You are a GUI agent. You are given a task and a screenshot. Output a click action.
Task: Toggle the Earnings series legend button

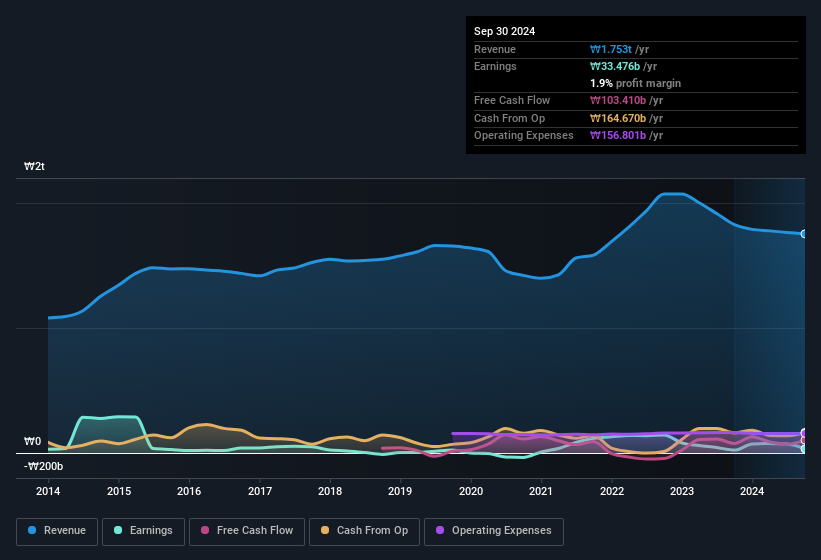pos(143,532)
